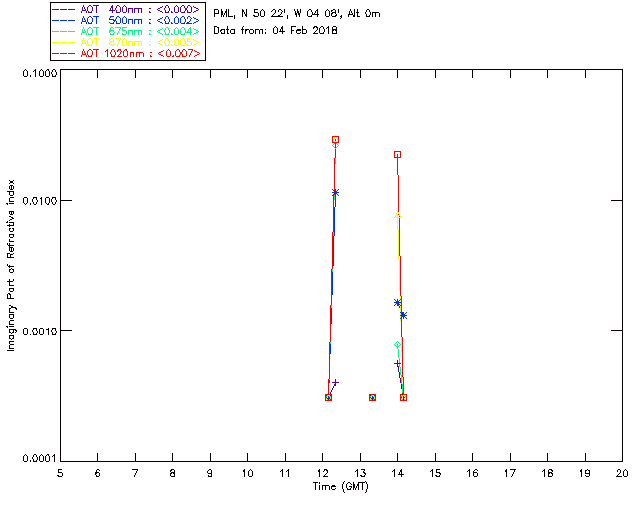Click the purple plus marker just after hour 12
The height and width of the screenshot is (512, 640).
click(336, 383)
